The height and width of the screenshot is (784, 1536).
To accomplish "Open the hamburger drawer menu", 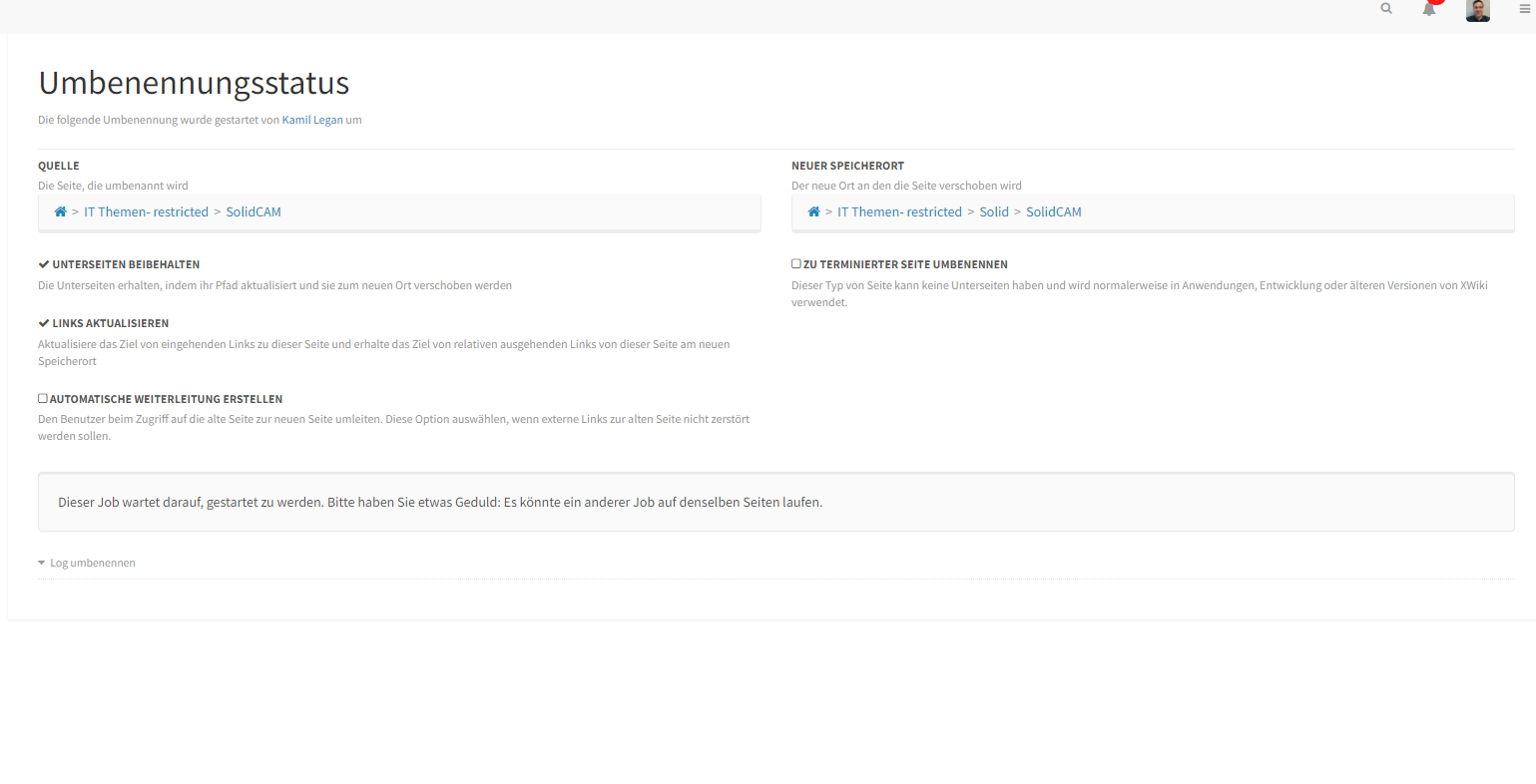I will tap(1525, 9).
